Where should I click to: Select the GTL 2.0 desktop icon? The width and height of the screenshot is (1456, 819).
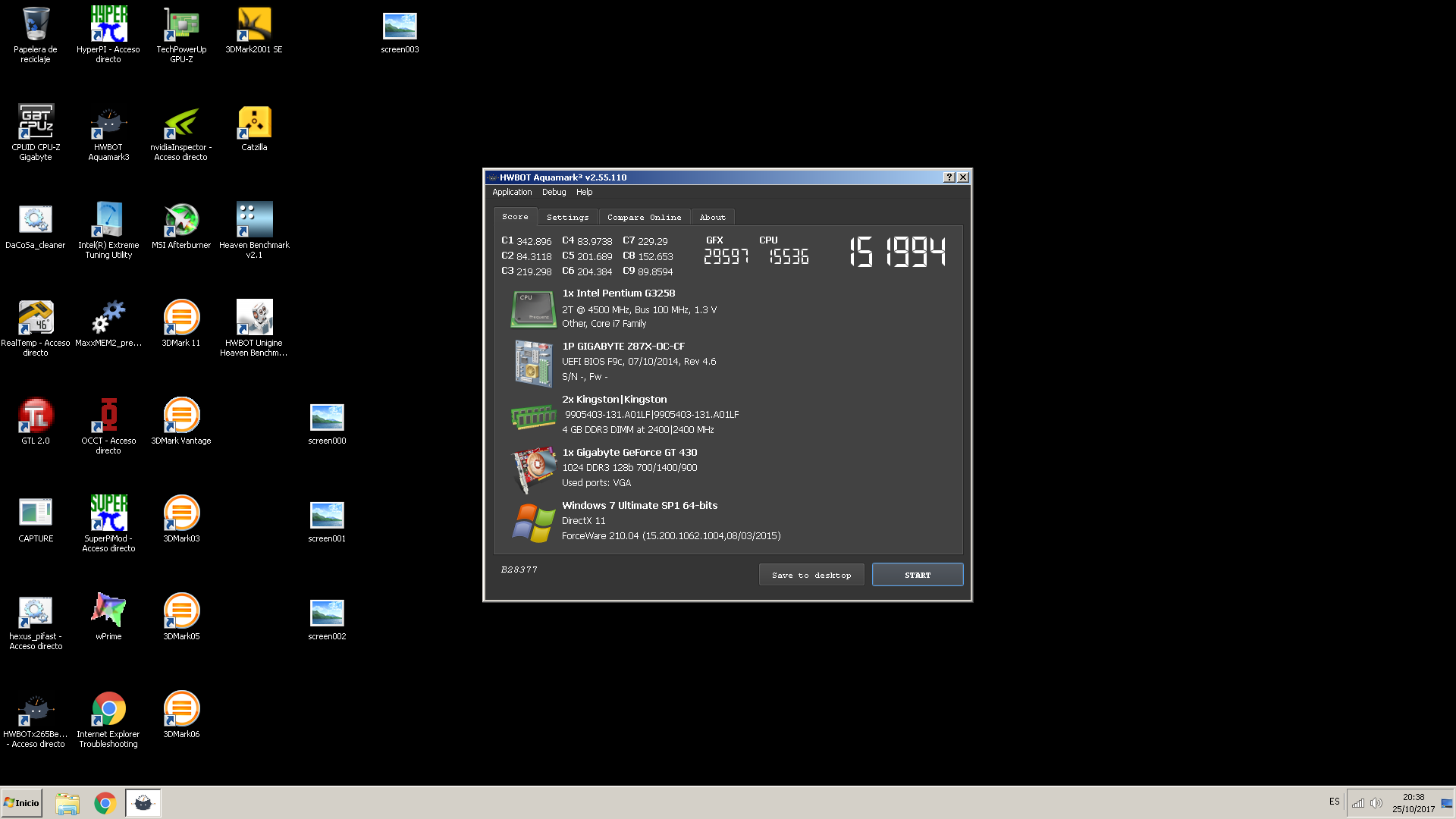click(x=36, y=422)
